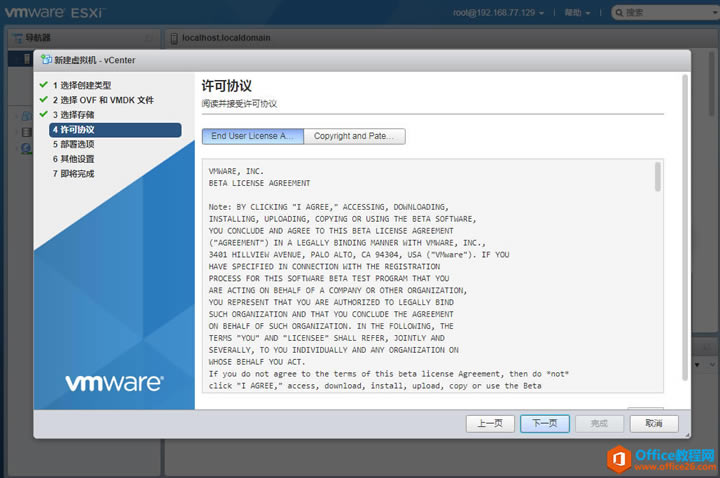Go to step 2 选择 OVF 和 VMDK 文件
This screenshot has width=720, height=478.
coord(103,100)
